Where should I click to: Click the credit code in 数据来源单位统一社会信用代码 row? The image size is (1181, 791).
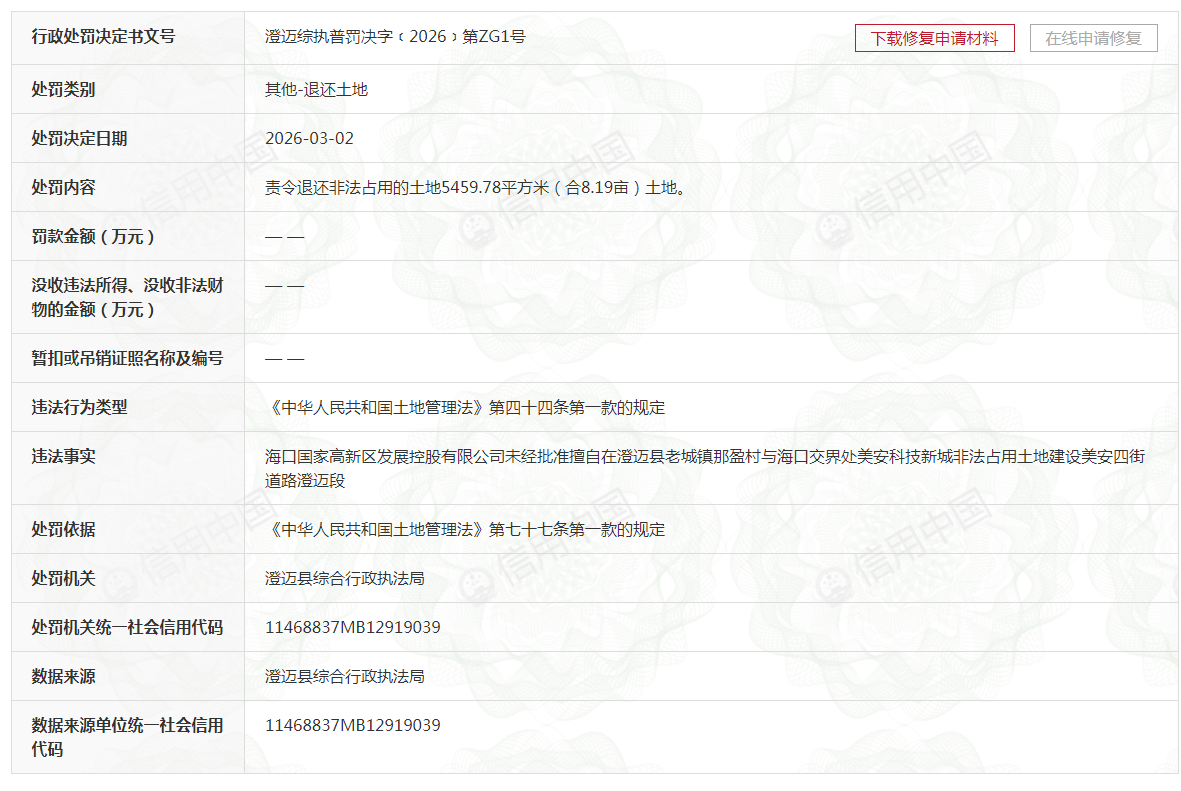pos(352,726)
